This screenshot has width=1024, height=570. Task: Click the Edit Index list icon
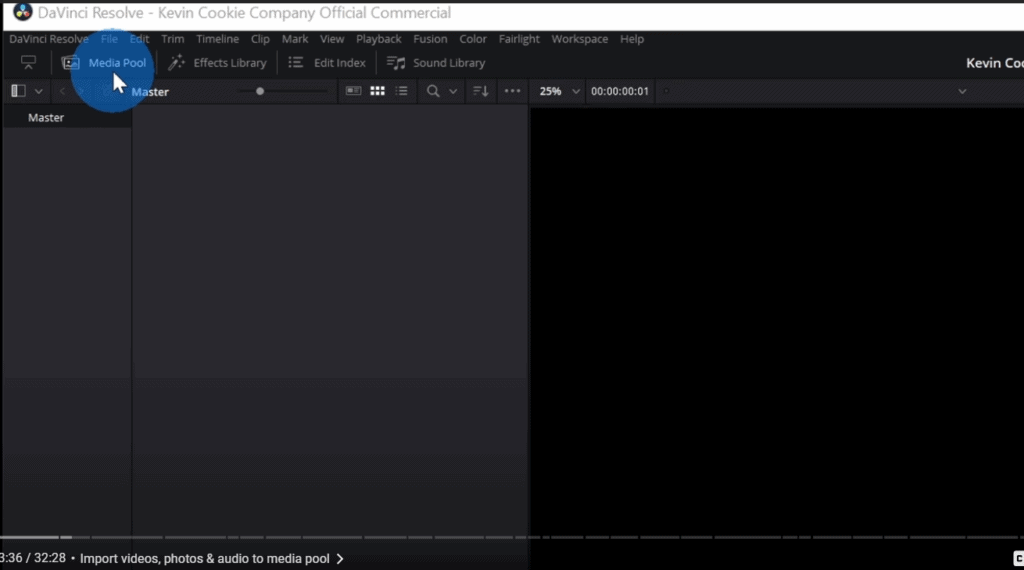click(x=296, y=63)
